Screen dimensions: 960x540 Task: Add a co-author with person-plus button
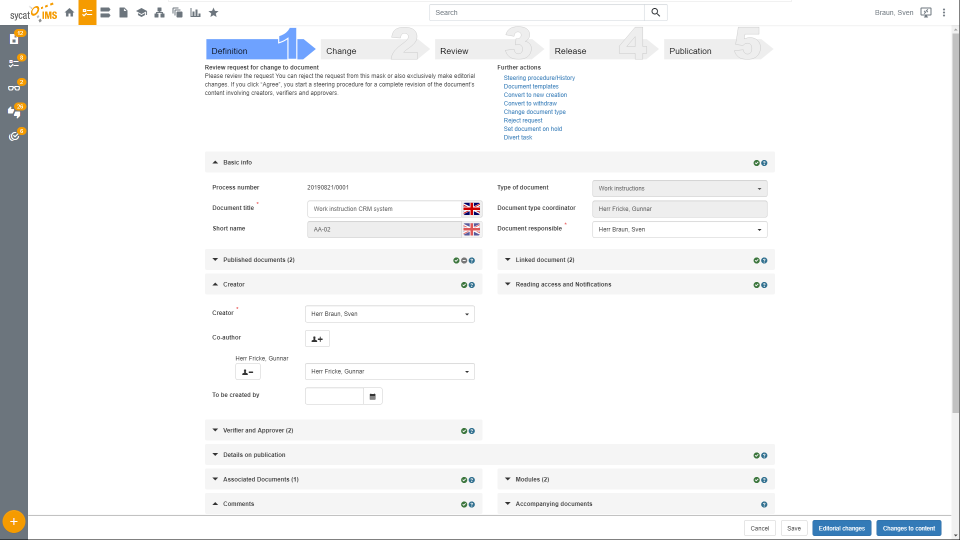click(x=317, y=339)
